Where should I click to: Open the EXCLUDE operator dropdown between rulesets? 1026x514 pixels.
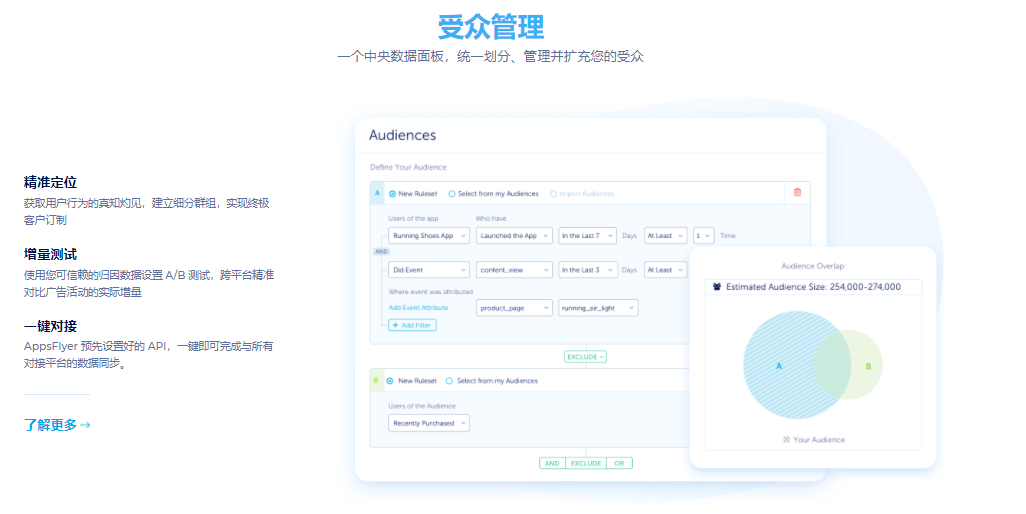pos(585,357)
